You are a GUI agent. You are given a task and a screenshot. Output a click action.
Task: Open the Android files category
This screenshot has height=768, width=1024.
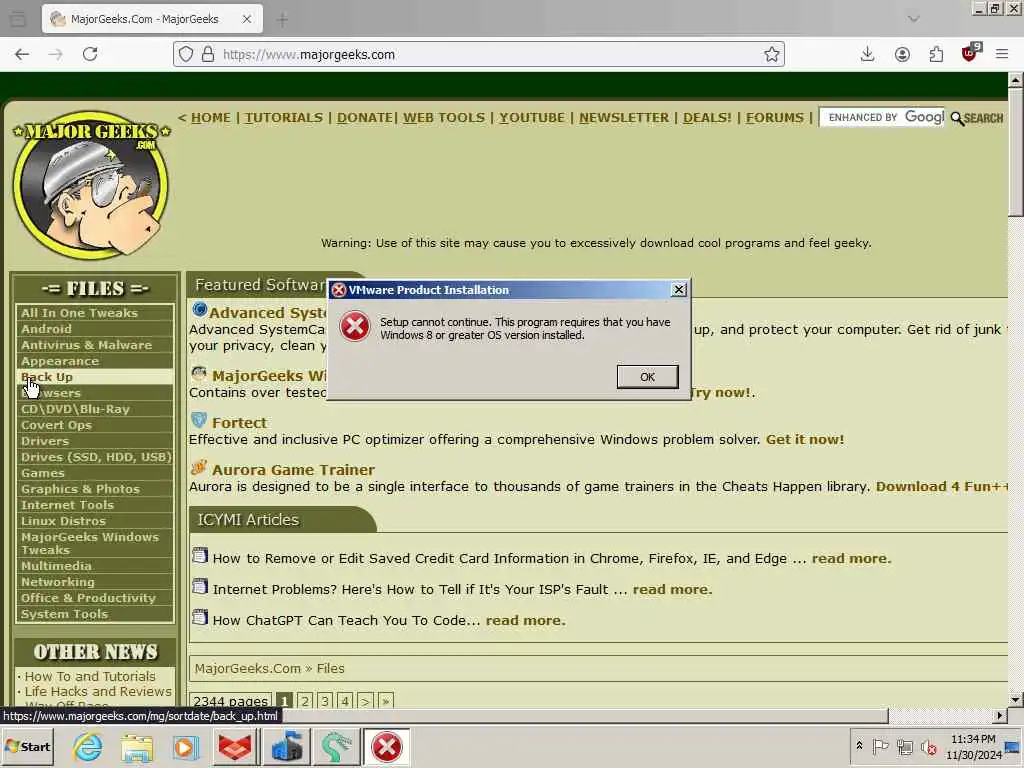click(x=95, y=329)
